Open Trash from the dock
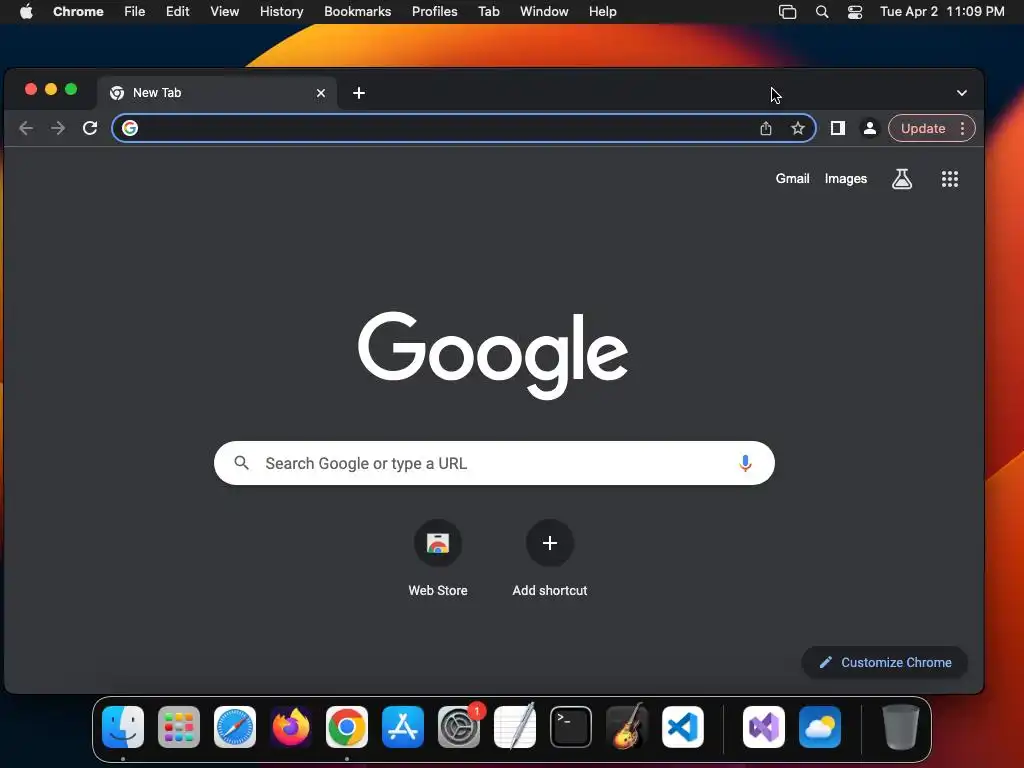This screenshot has height=768, width=1024. click(x=901, y=727)
